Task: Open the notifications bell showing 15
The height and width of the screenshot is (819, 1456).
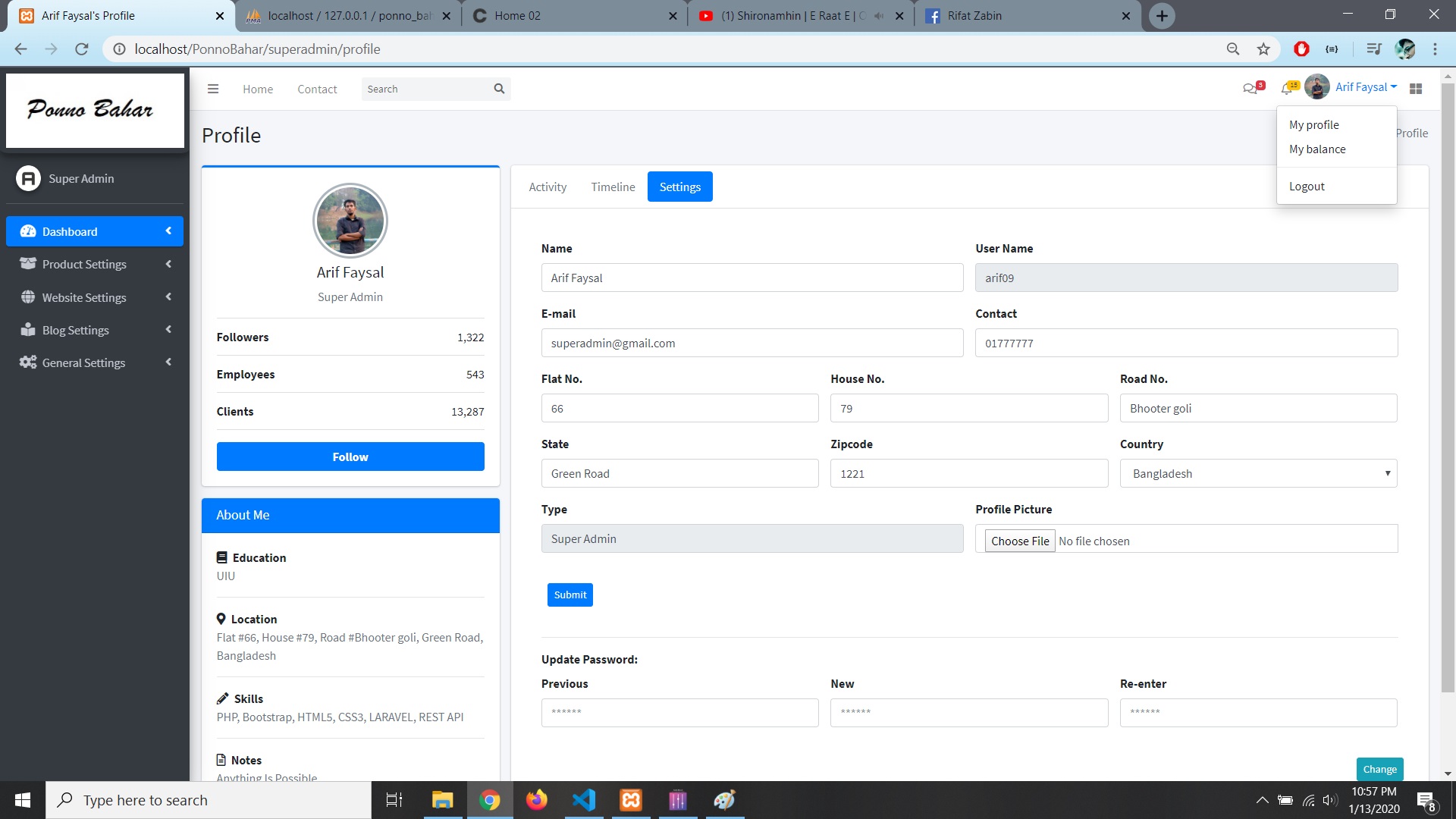Action: 1287,89
